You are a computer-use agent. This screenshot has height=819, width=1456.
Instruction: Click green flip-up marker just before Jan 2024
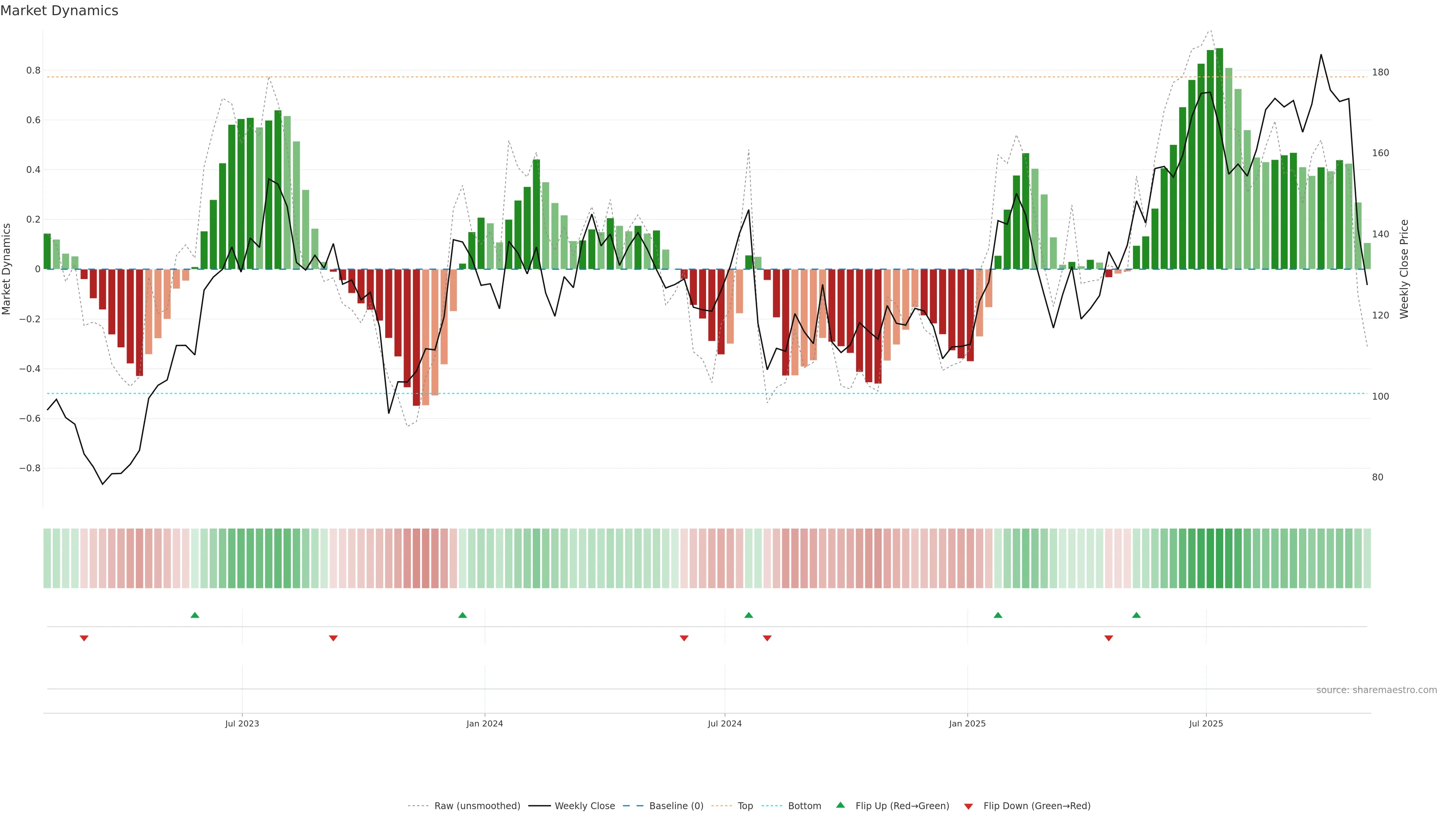(x=462, y=615)
